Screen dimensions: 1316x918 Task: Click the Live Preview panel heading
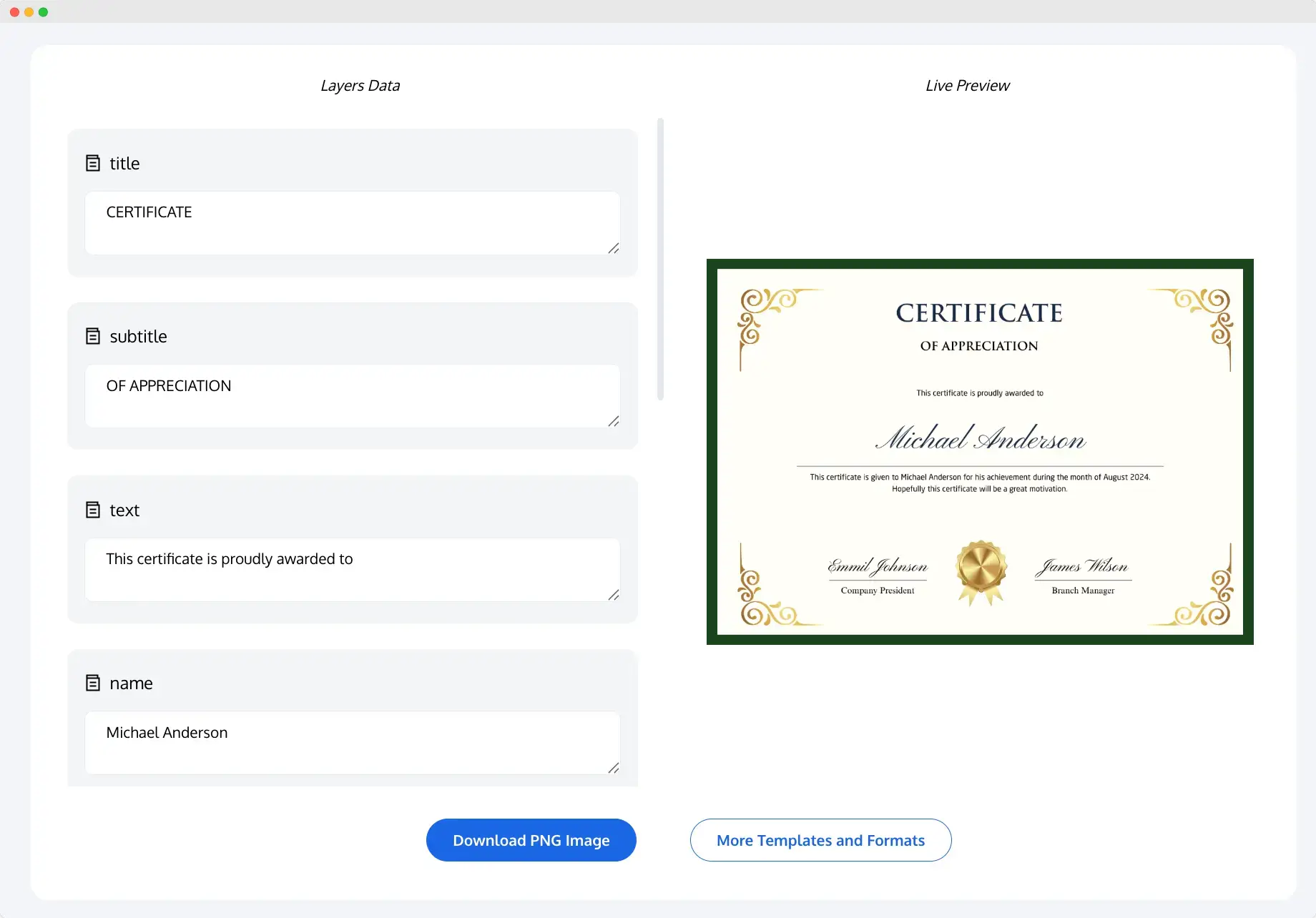pyautogui.click(x=967, y=85)
